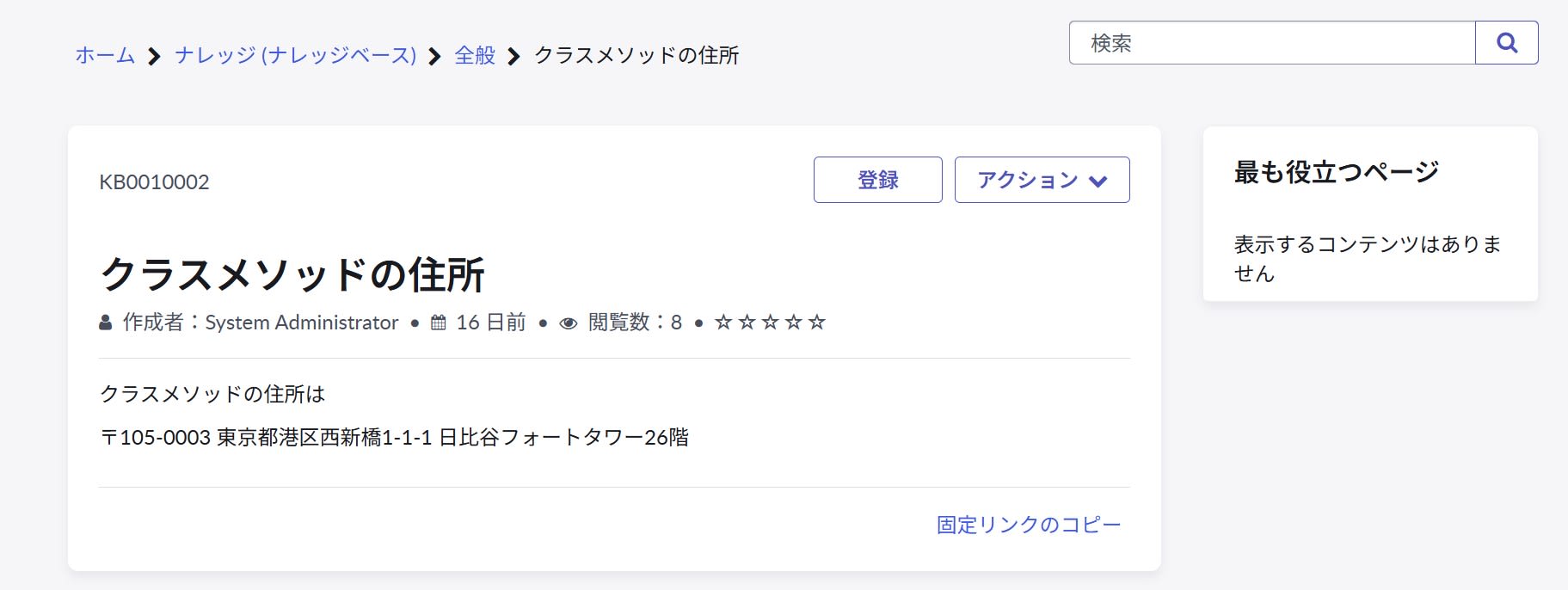This screenshot has height=590, width=1568.
Task: Click 固定リンクのコピー link
Action: (1029, 525)
